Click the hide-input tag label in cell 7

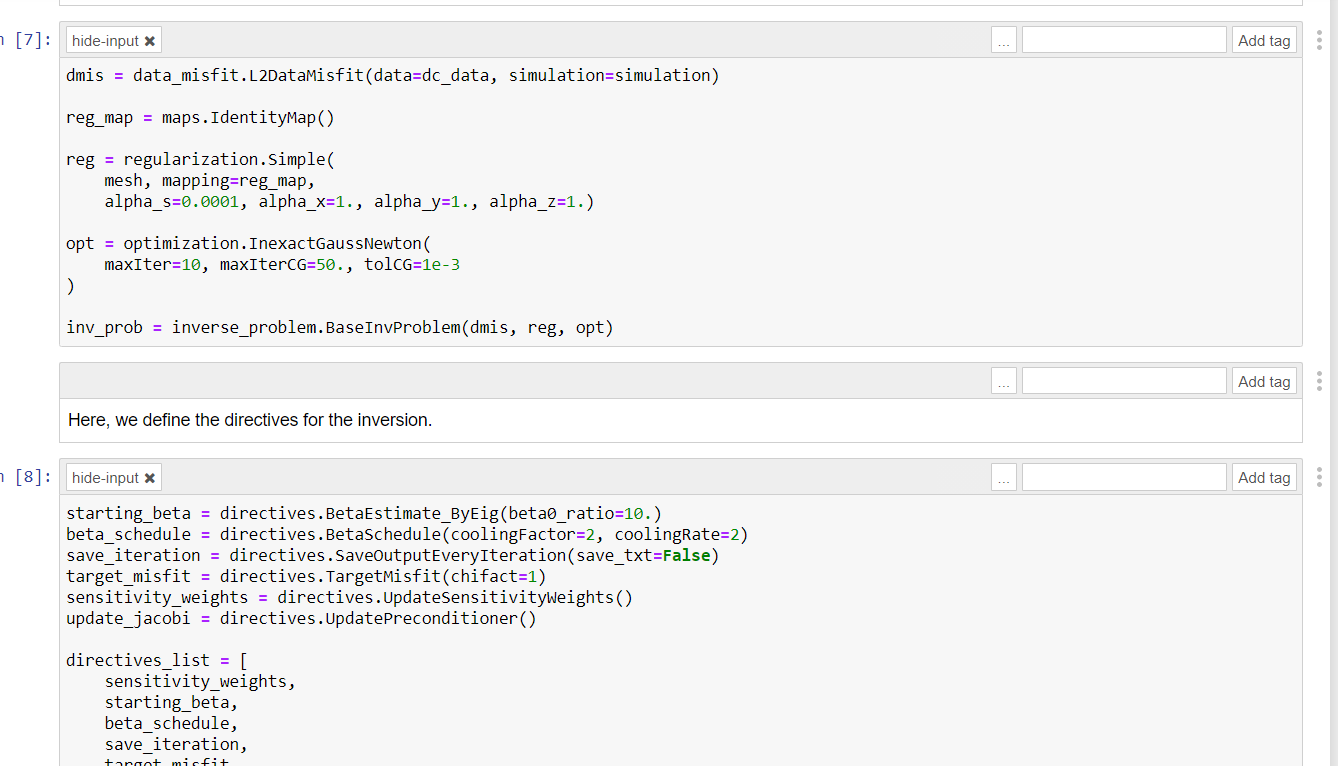coord(105,41)
